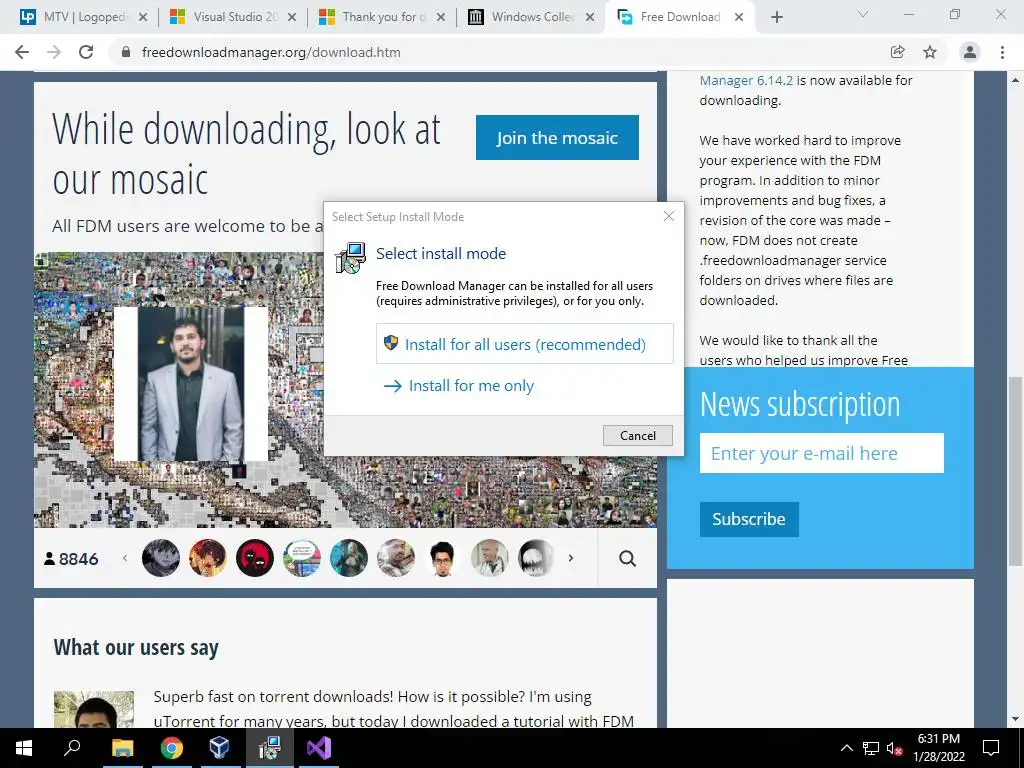The image size is (1024, 768).
Task: Click the mosaic search magnifier icon
Action: [x=627, y=558]
